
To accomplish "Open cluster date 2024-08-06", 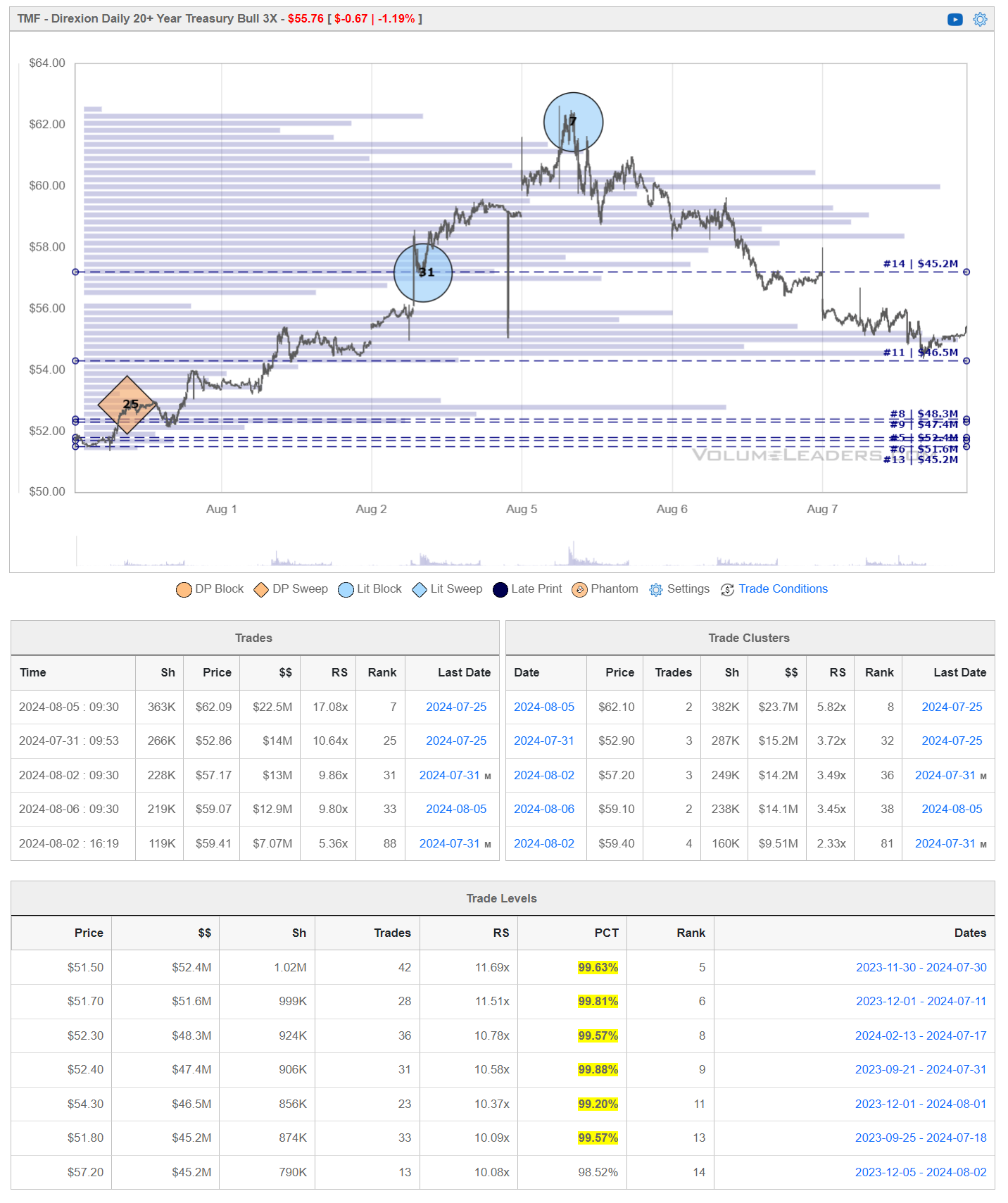I will [x=544, y=810].
